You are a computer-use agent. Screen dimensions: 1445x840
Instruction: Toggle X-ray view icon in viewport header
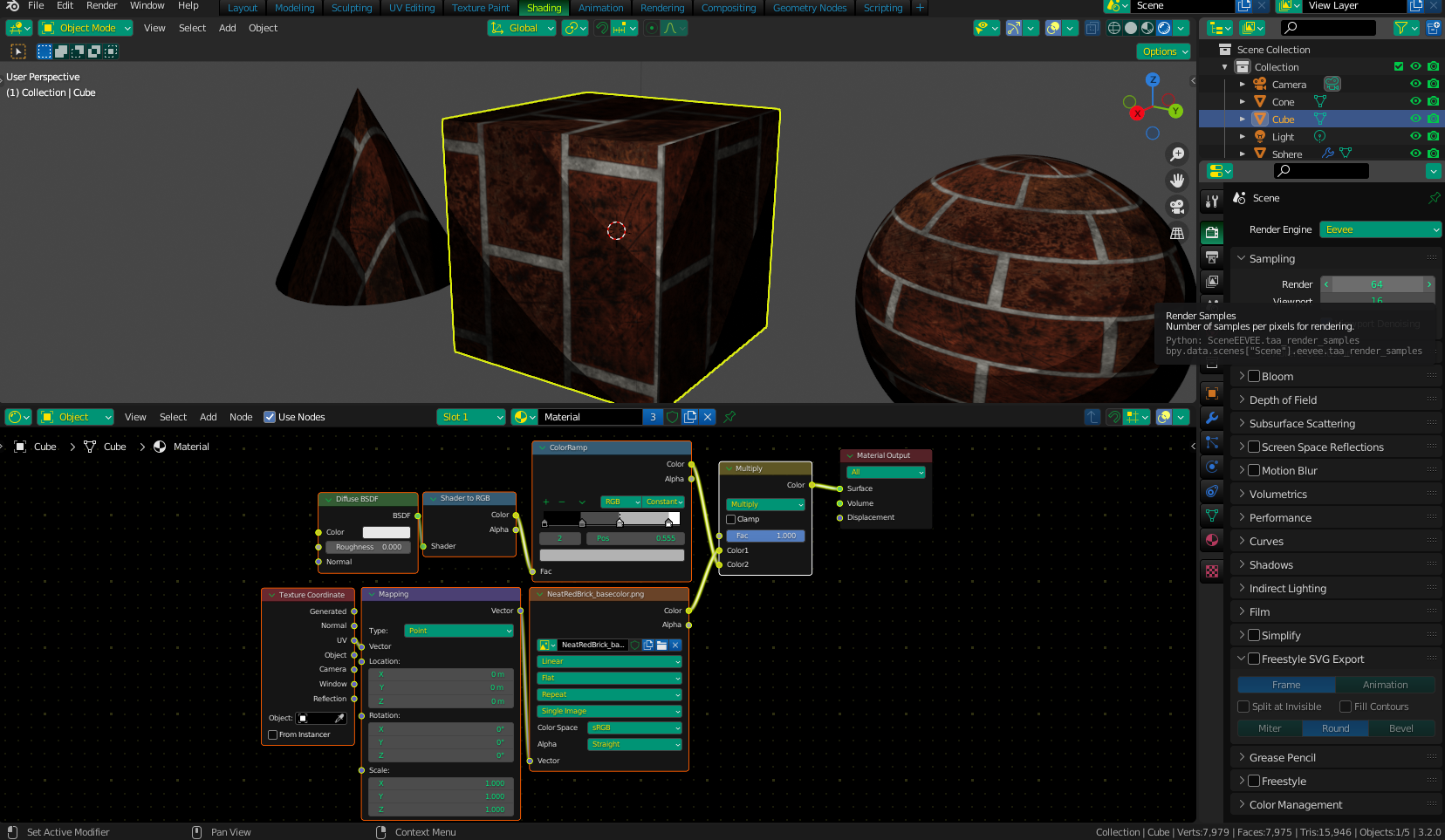coord(1092,28)
